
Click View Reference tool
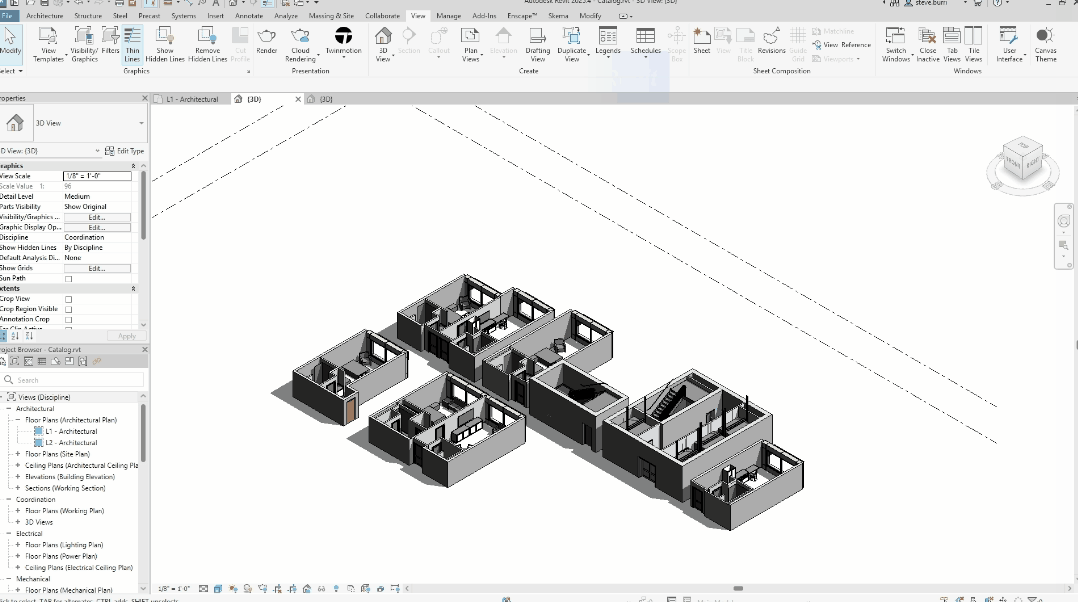(x=842, y=45)
